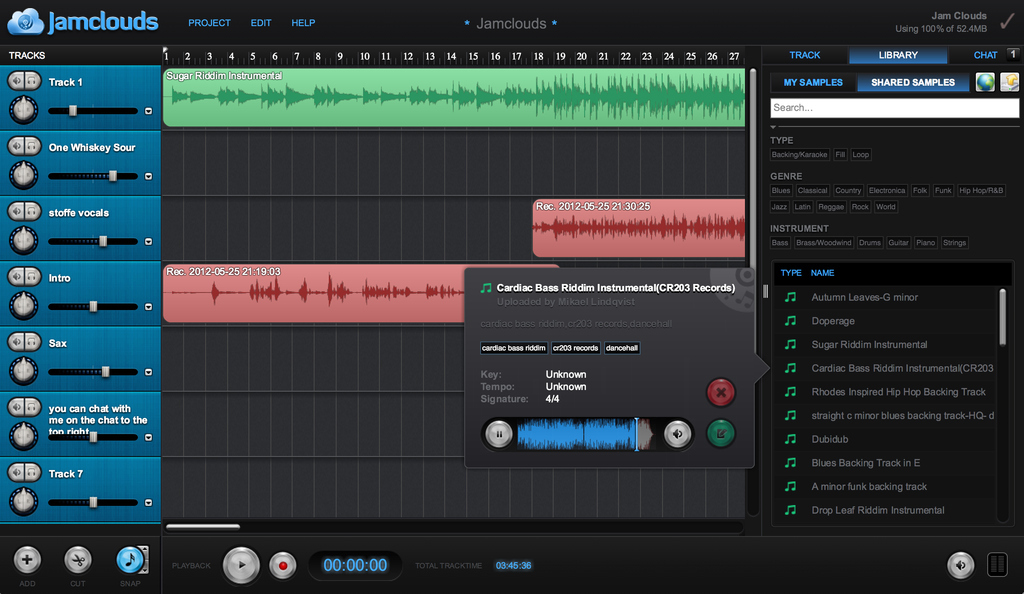Click the sample Search field

click(894, 108)
